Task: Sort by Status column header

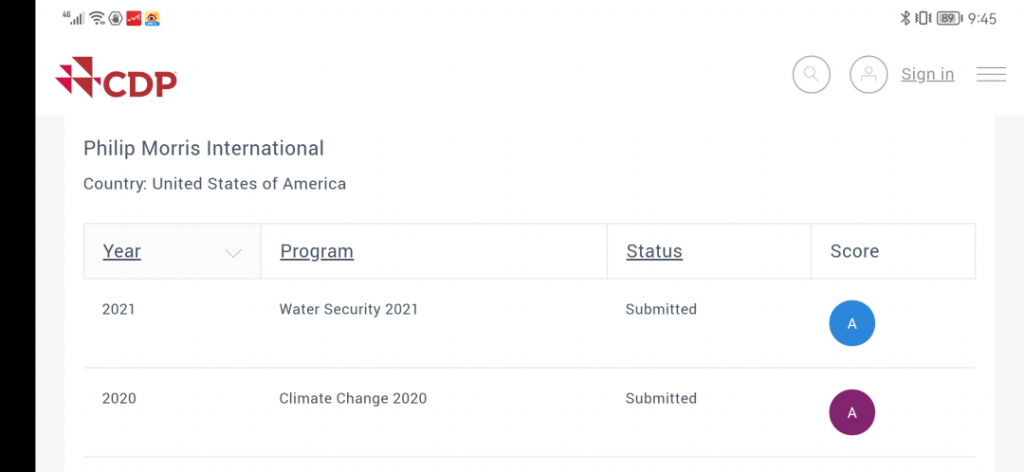Action: (x=654, y=251)
